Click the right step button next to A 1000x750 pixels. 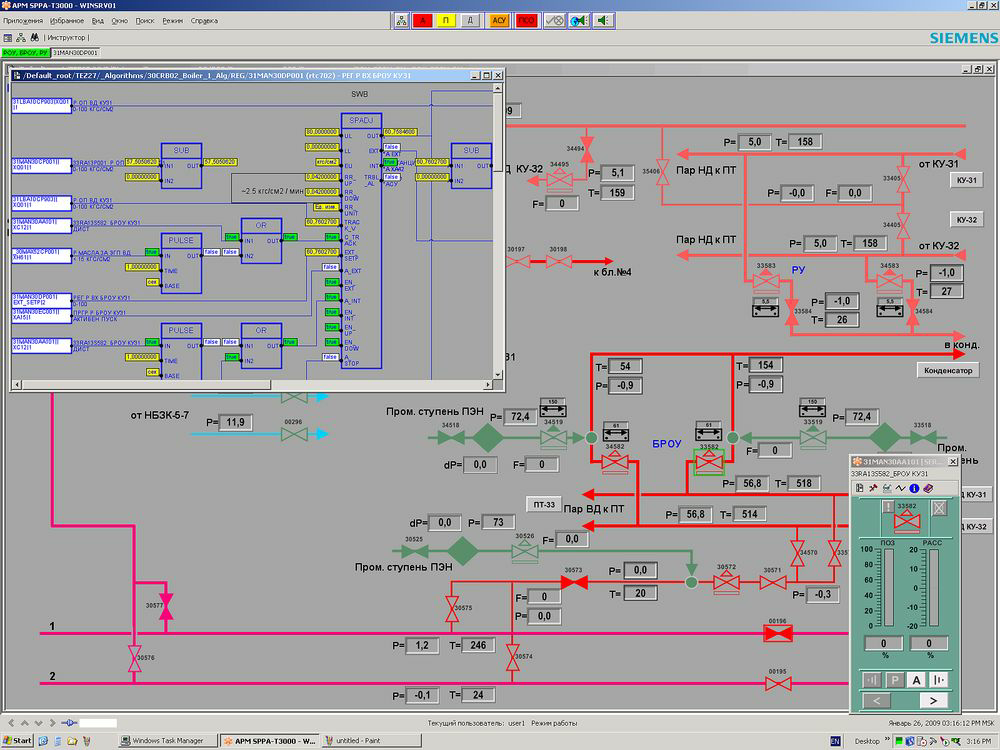point(938,680)
